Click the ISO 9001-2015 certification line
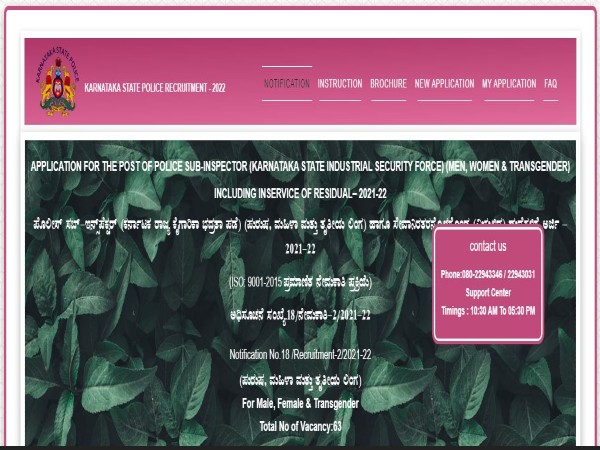This screenshot has width=600, height=450. (300, 283)
